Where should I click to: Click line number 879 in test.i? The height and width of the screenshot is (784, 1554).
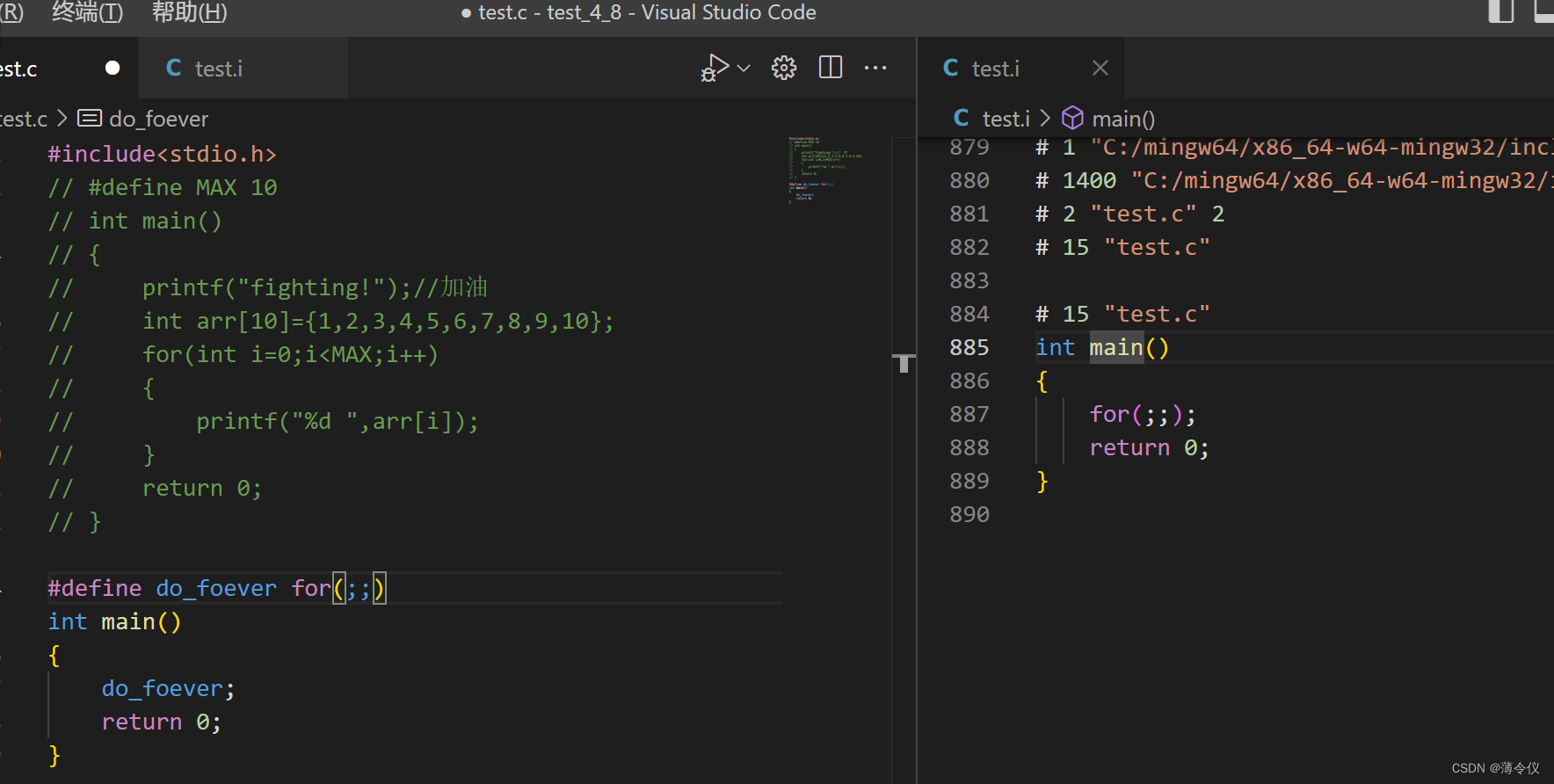tap(969, 147)
